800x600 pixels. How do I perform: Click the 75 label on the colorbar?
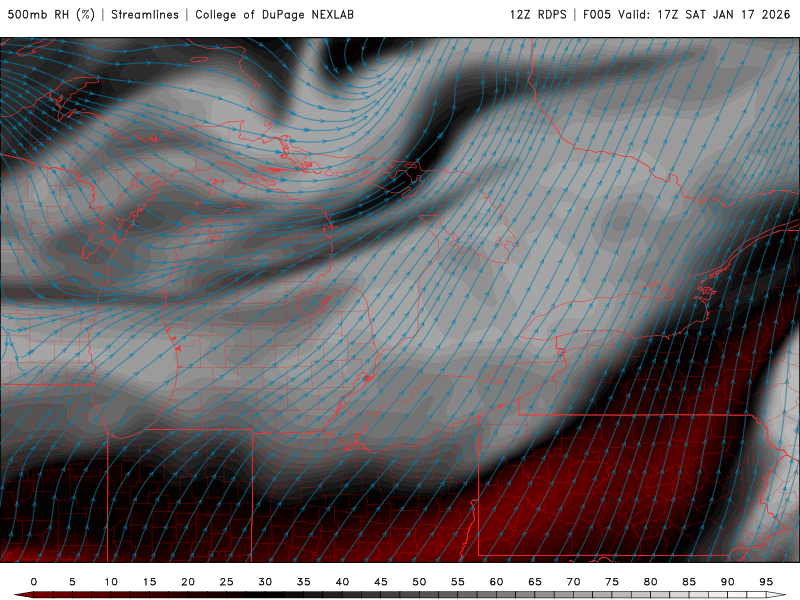(612, 582)
